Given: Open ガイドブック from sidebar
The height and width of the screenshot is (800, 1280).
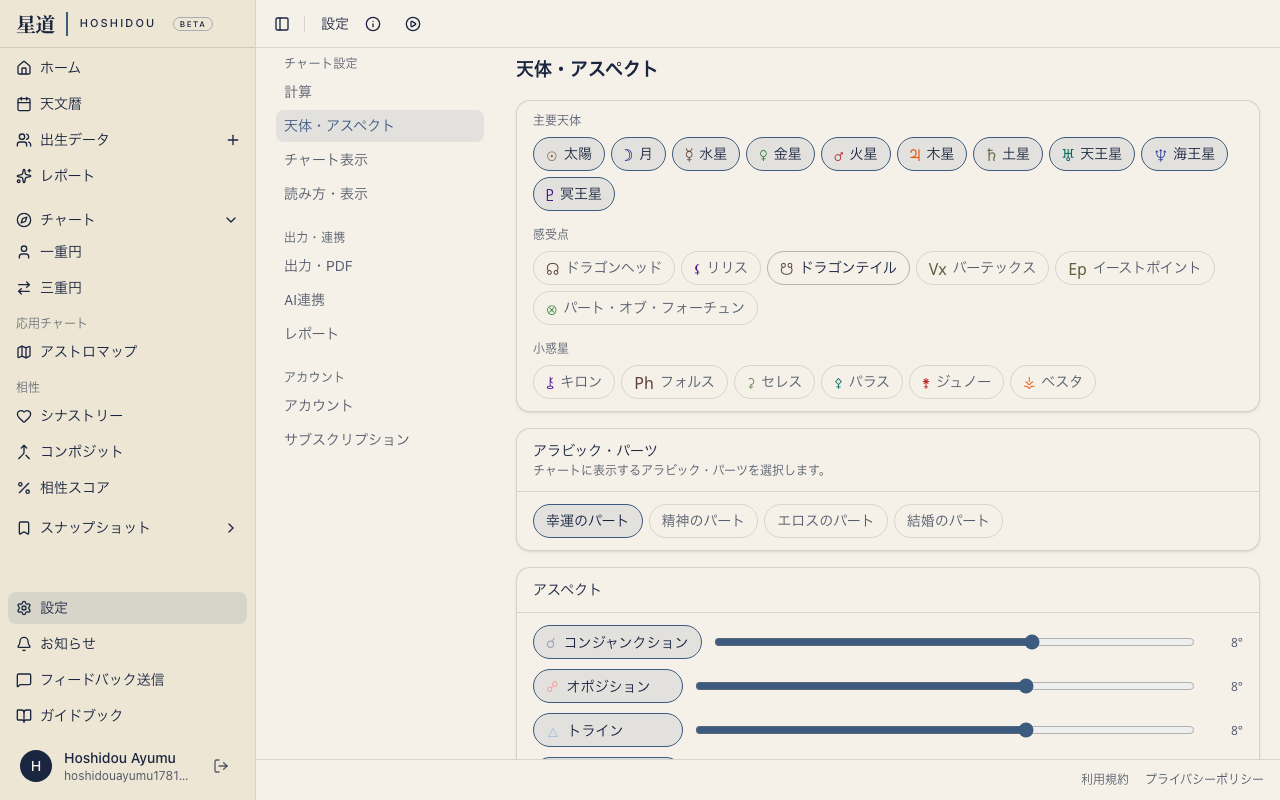Looking at the screenshot, I should click(128, 716).
